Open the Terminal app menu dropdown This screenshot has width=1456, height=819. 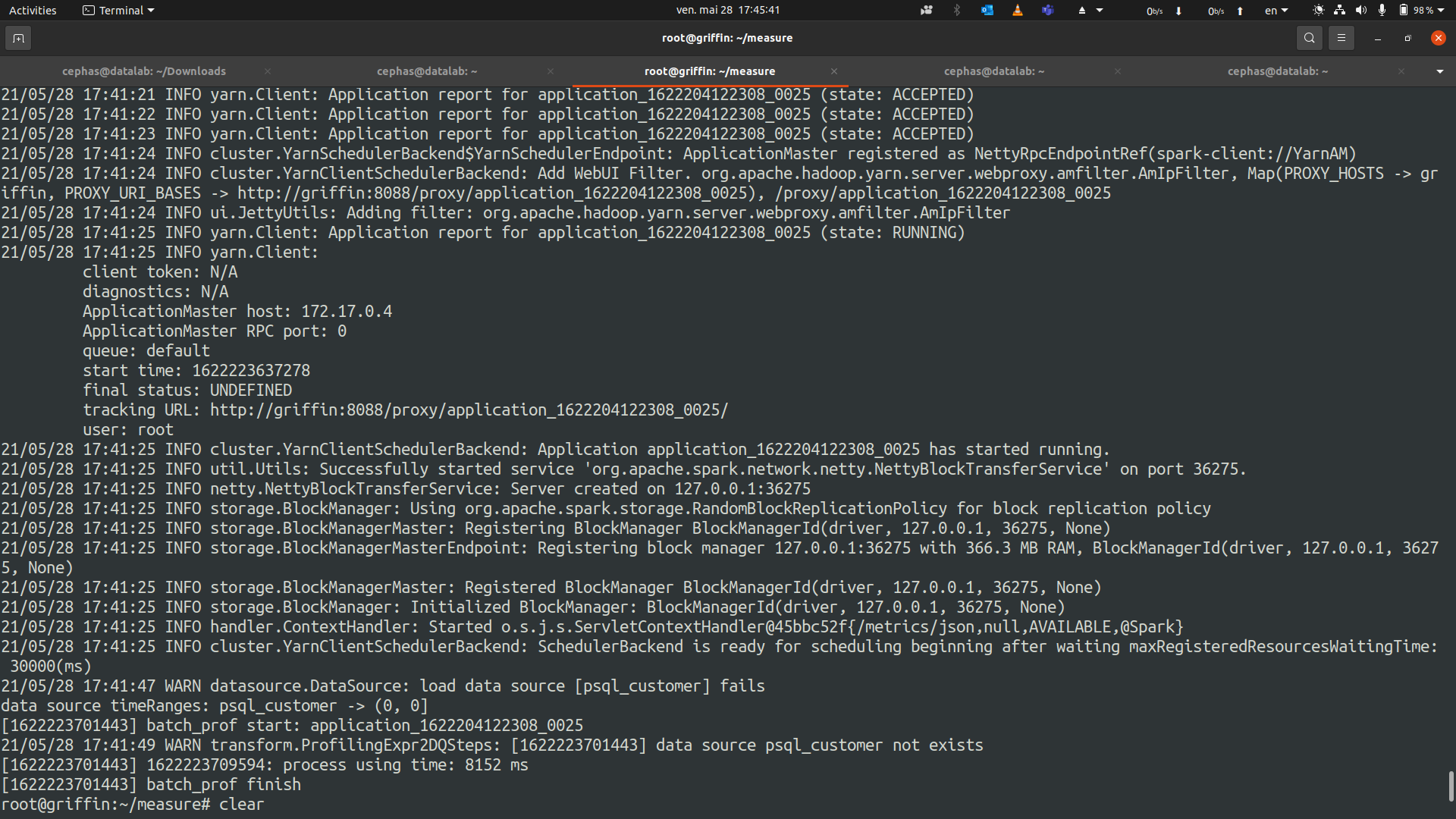pos(118,11)
